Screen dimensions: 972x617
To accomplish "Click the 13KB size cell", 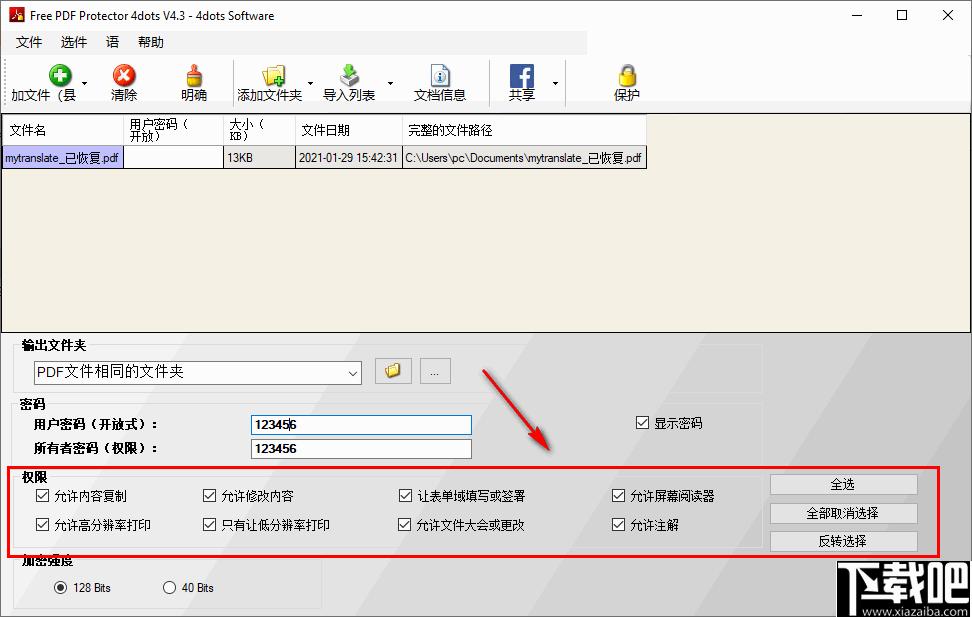I will pyautogui.click(x=260, y=158).
